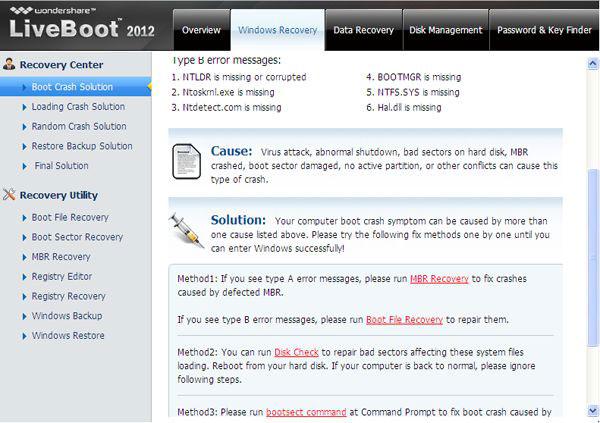Click arrow bullet beside Windows Restore
Screen dimensions: 600x423
[x=24, y=336]
